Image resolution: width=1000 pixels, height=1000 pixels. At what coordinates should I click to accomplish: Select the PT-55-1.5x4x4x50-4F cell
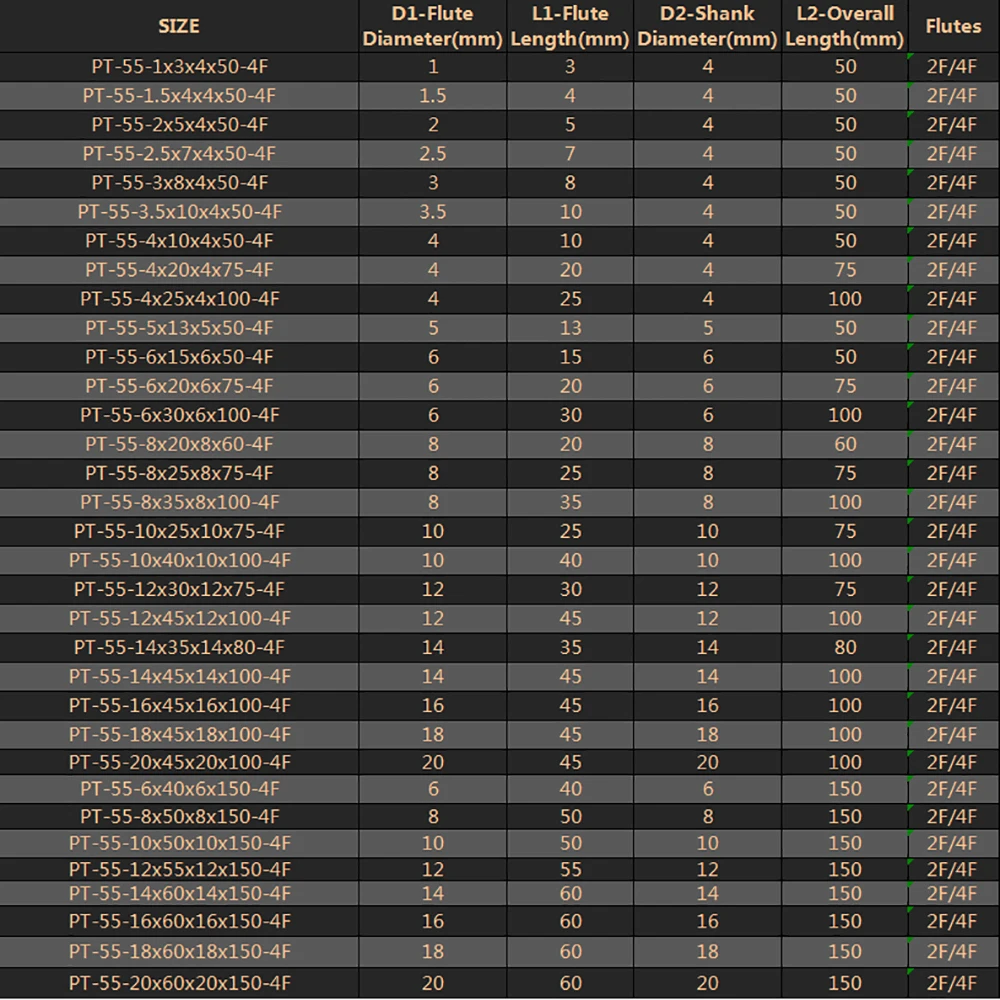[179, 96]
